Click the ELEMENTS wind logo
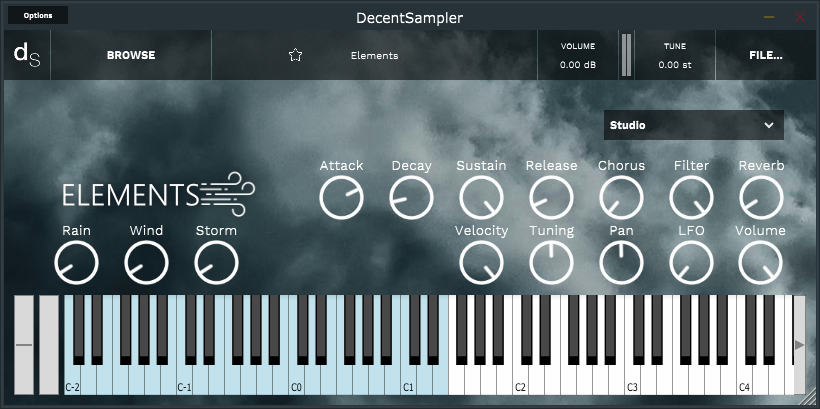Image resolution: width=820 pixels, height=409 pixels. [x=158, y=194]
